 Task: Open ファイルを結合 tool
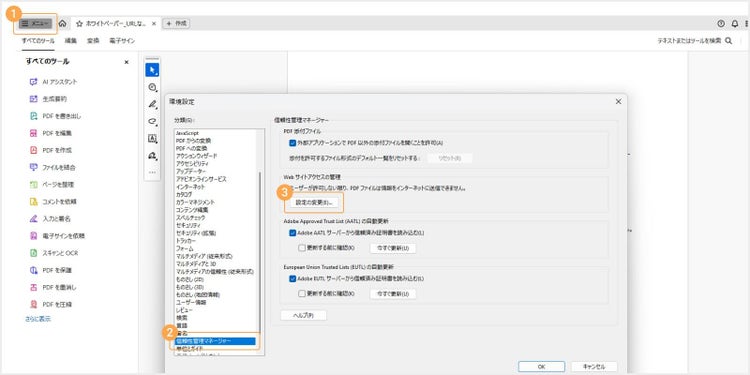(x=52, y=167)
